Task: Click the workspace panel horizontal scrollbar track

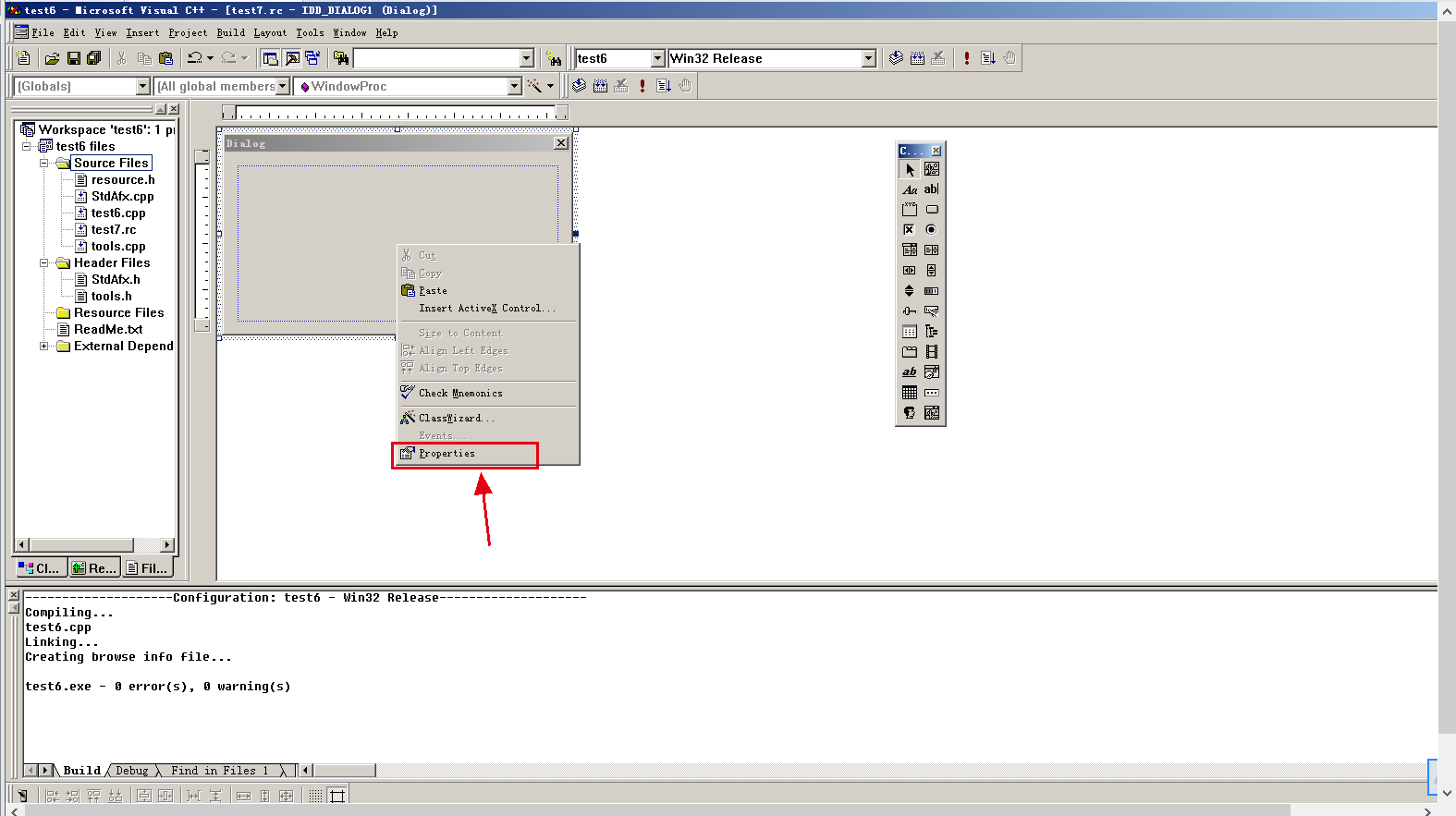Action: tap(146, 544)
